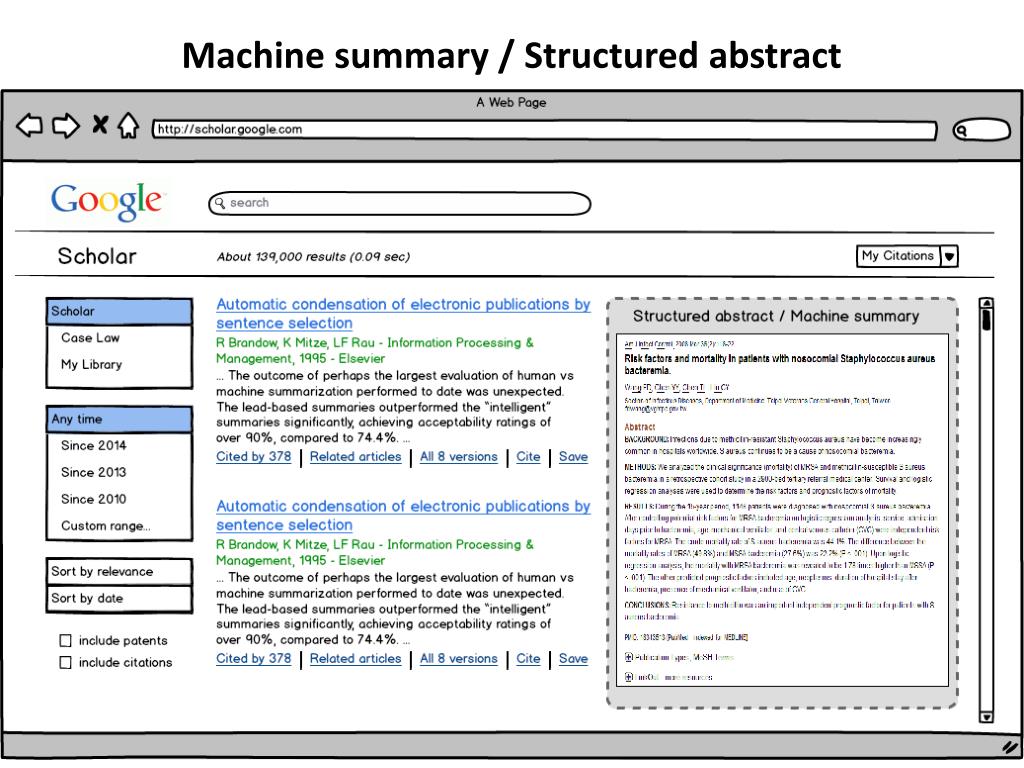This screenshot has height=768, width=1024.
Task: Click Related articles on first result
Action: pos(355,456)
